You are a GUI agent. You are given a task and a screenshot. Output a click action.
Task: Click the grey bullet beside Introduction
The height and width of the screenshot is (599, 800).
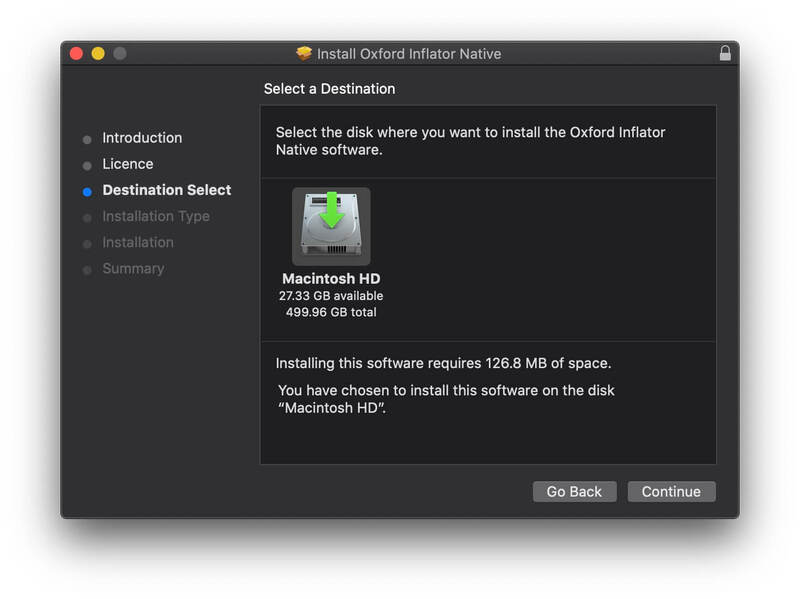pos(87,139)
